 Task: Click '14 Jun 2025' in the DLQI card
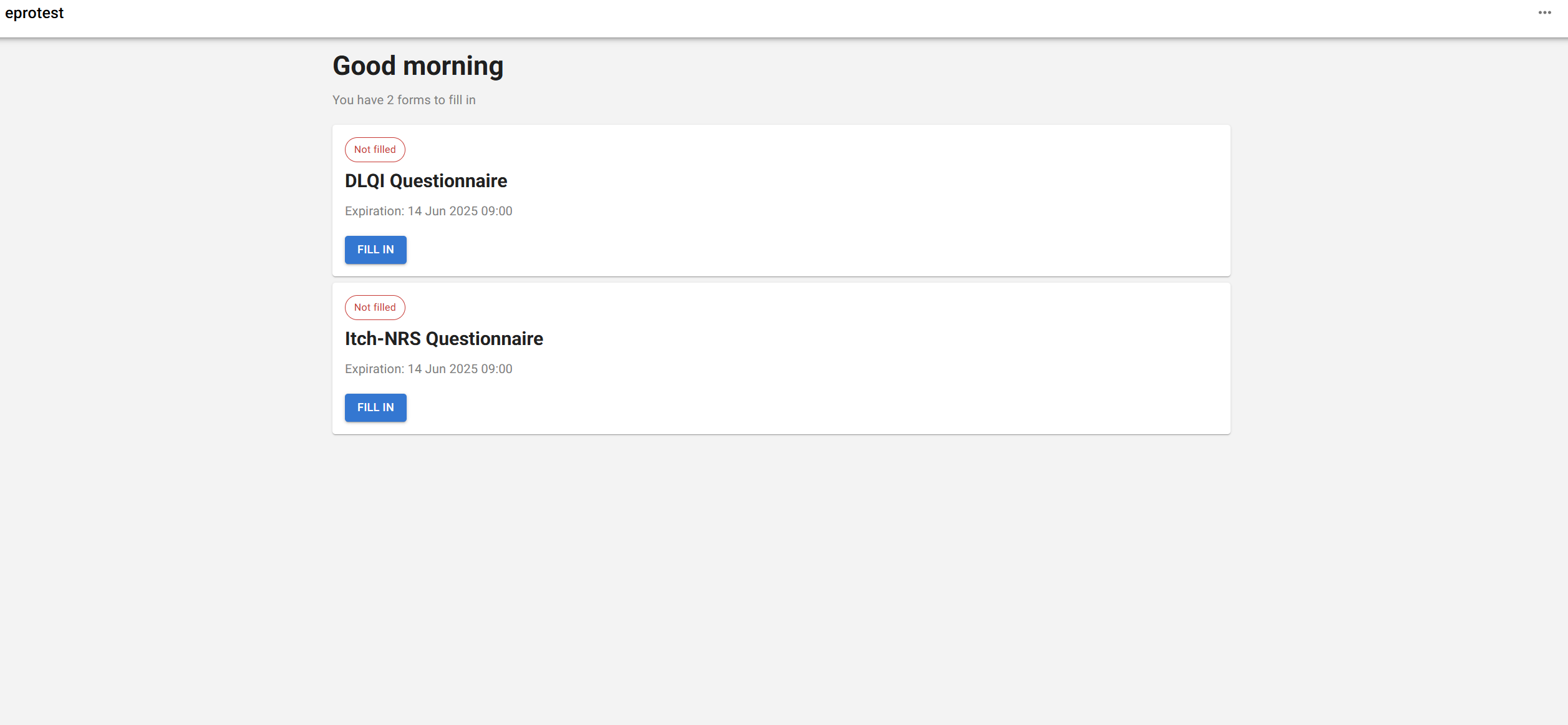(443, 212)
